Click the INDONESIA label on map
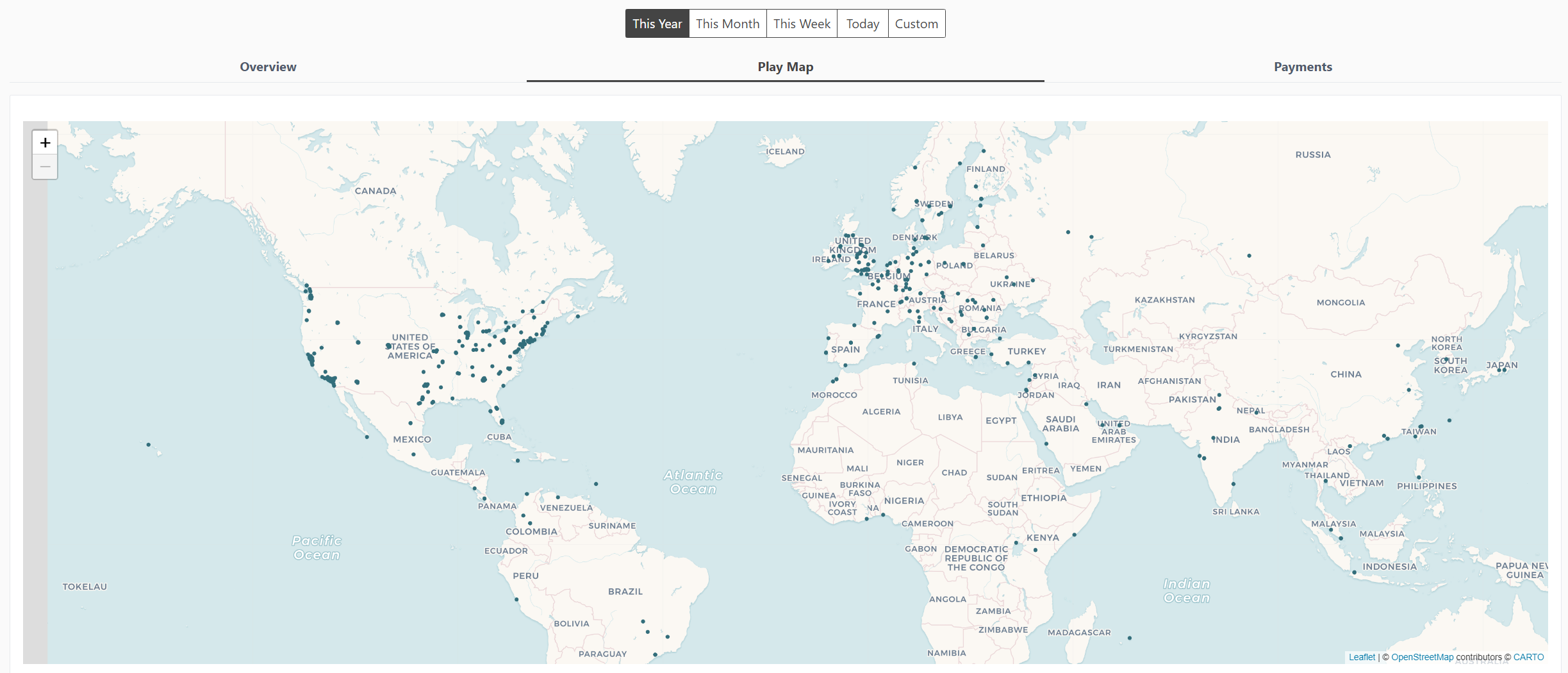This screenshot has height=673, width=1568. coord(1389,567)
